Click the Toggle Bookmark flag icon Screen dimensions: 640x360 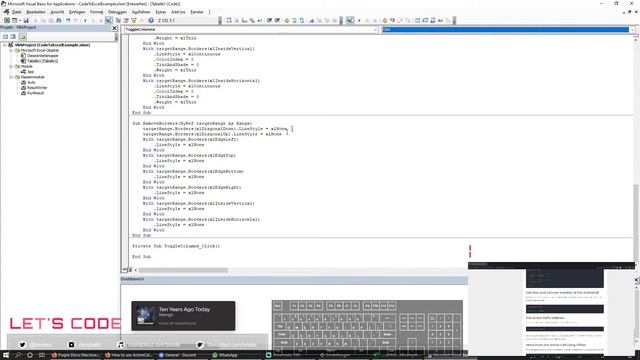(x=311, y=20)
